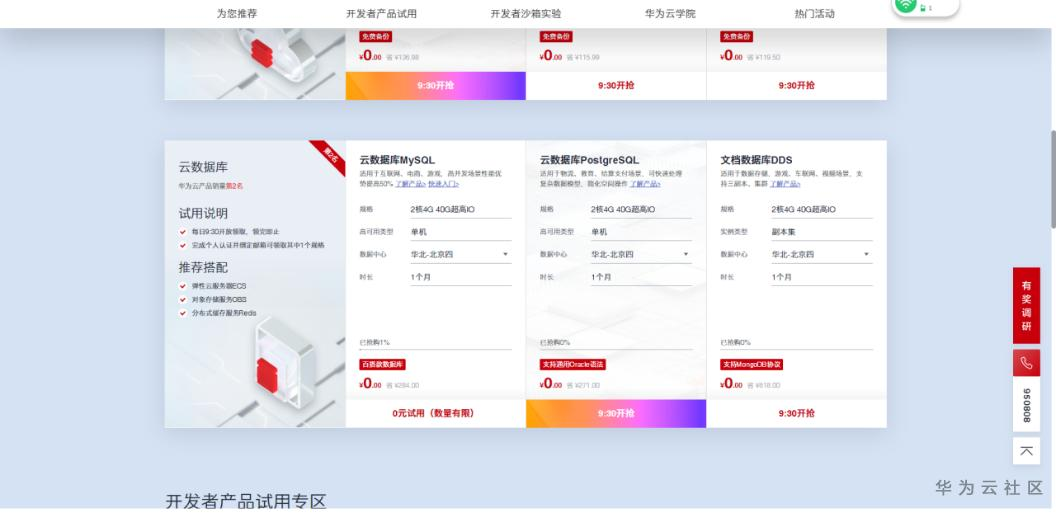This screenshot has width=1056, height=513.
Task: Click the 云数据库MySQL card title
Action: [397, 160]
